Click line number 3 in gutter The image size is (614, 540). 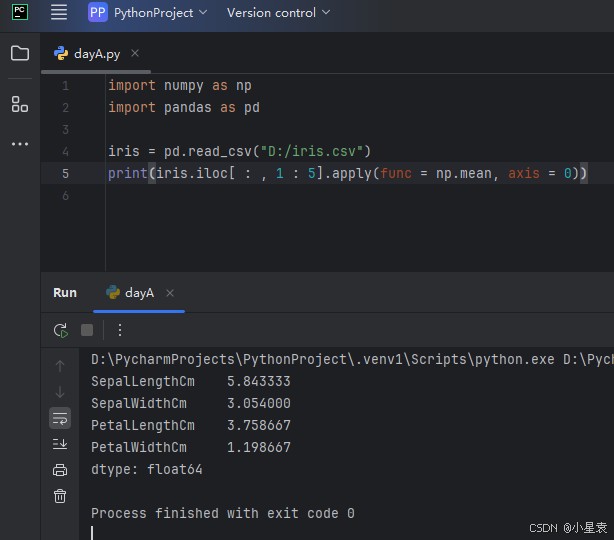pos(65,130)
